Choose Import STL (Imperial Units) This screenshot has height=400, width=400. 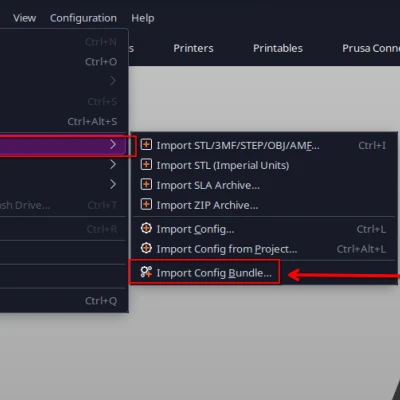pyautogui.click(x=263, y=165)
